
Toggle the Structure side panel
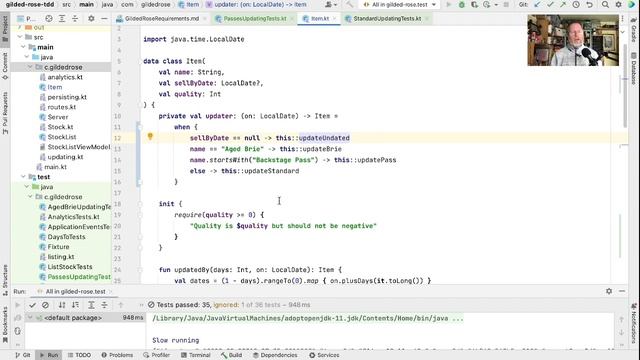(5, 280)
